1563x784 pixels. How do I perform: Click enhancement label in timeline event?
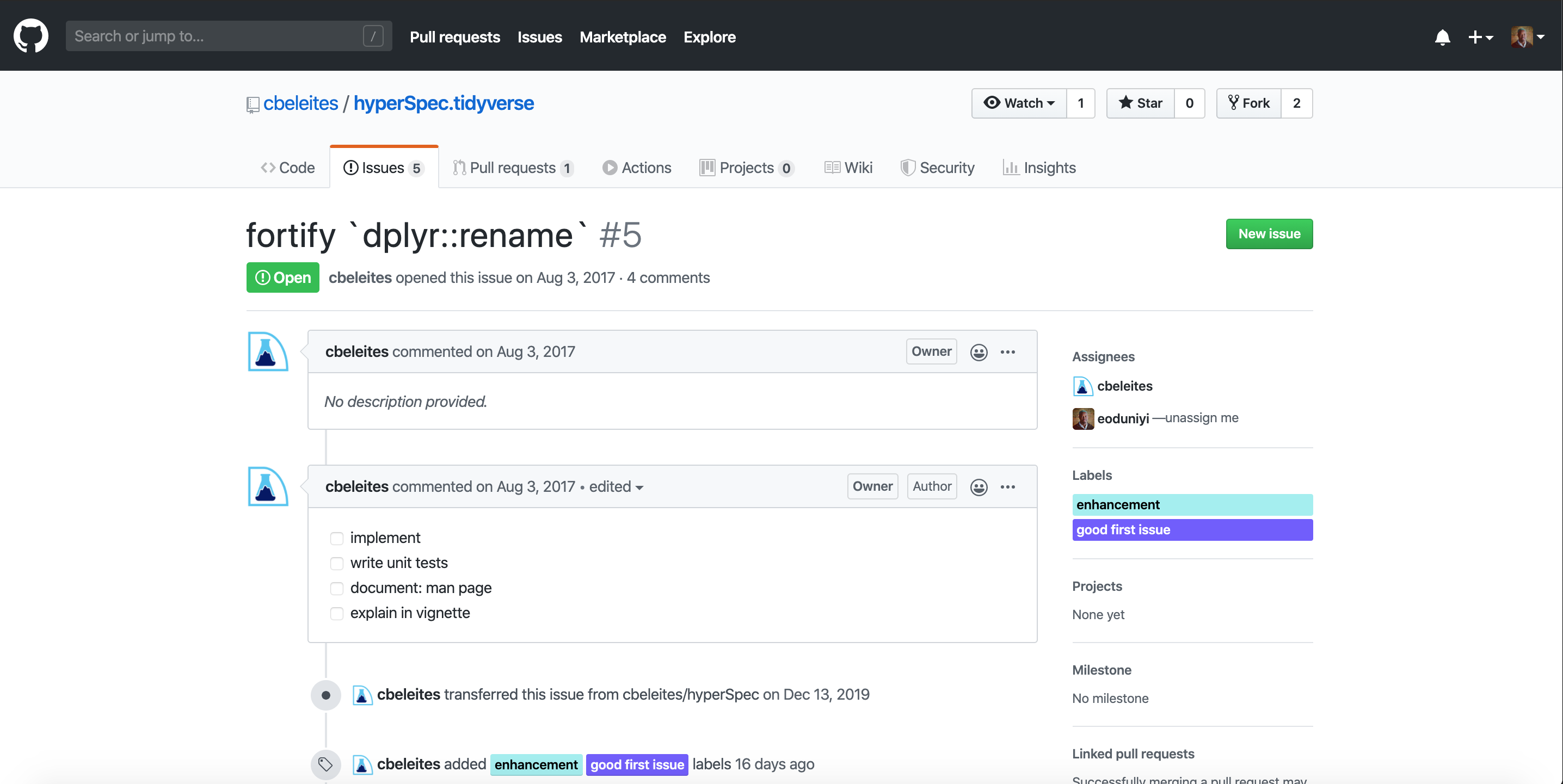[x=536, y=764]
